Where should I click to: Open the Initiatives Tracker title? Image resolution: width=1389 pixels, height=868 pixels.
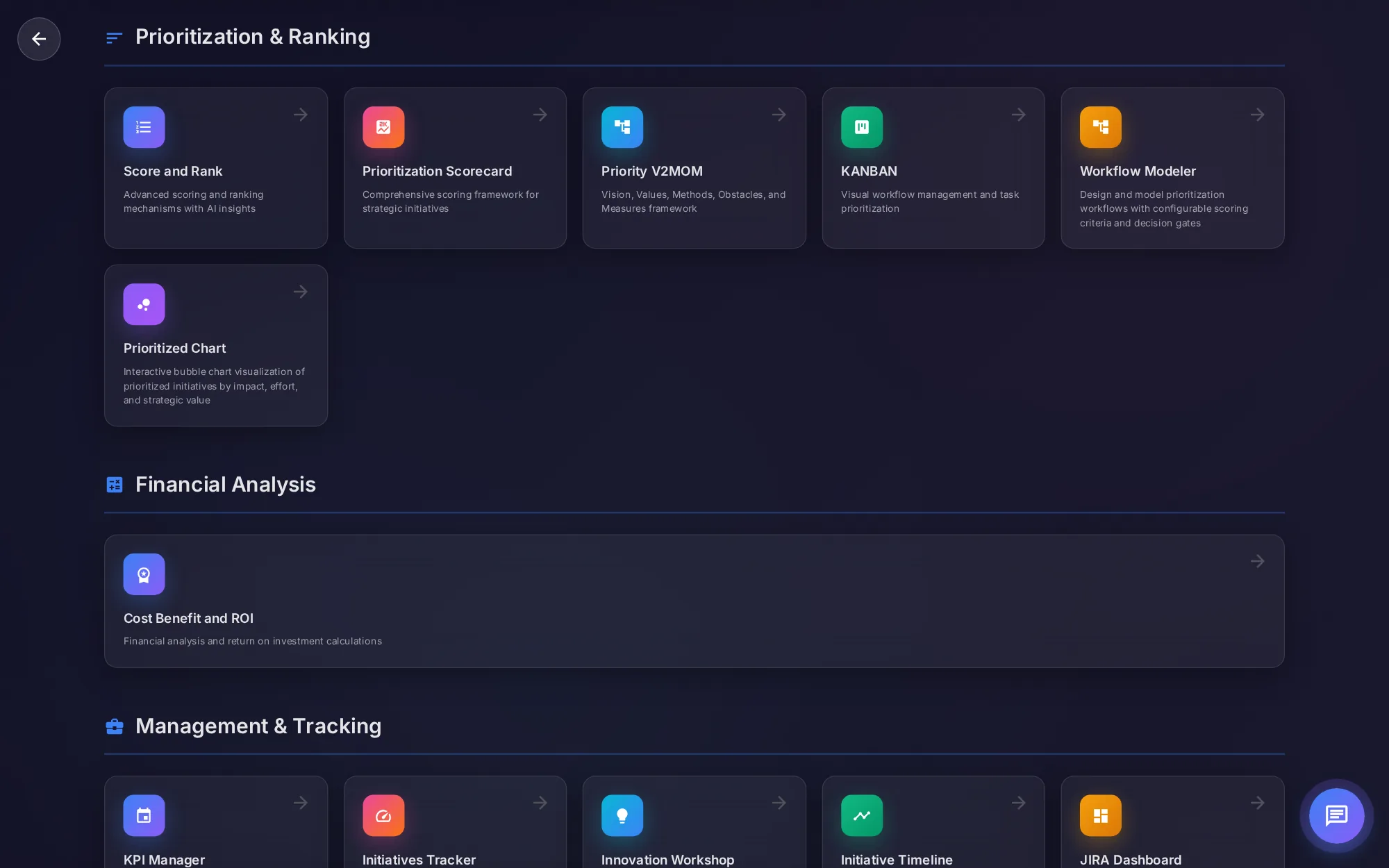[x=419, y=860]
